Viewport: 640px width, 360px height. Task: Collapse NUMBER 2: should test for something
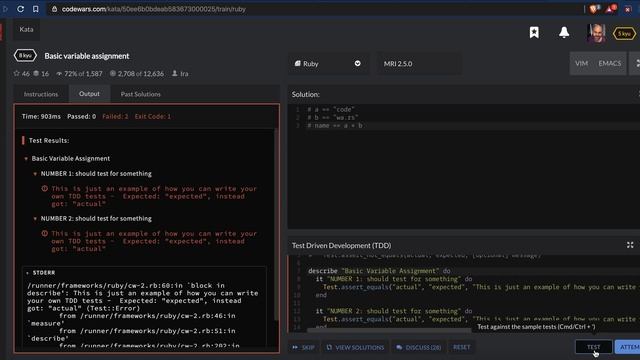tap(35, 219)
